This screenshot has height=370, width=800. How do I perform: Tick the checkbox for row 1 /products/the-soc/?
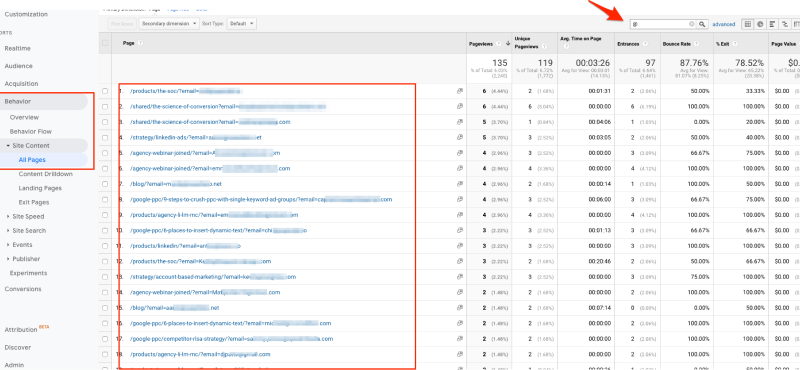point(105,91)
